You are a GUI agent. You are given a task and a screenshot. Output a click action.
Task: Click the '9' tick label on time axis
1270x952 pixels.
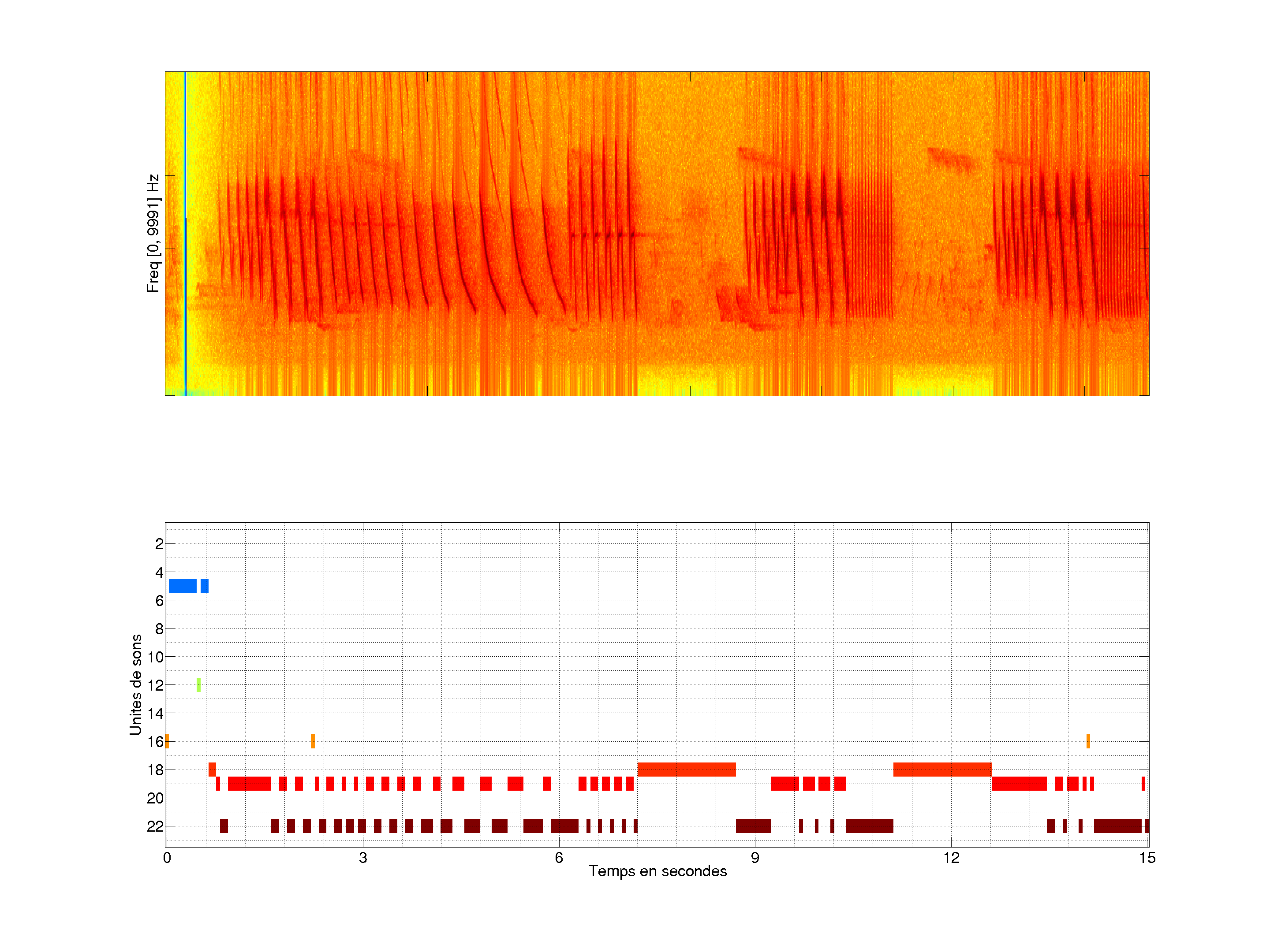point(755,858)
